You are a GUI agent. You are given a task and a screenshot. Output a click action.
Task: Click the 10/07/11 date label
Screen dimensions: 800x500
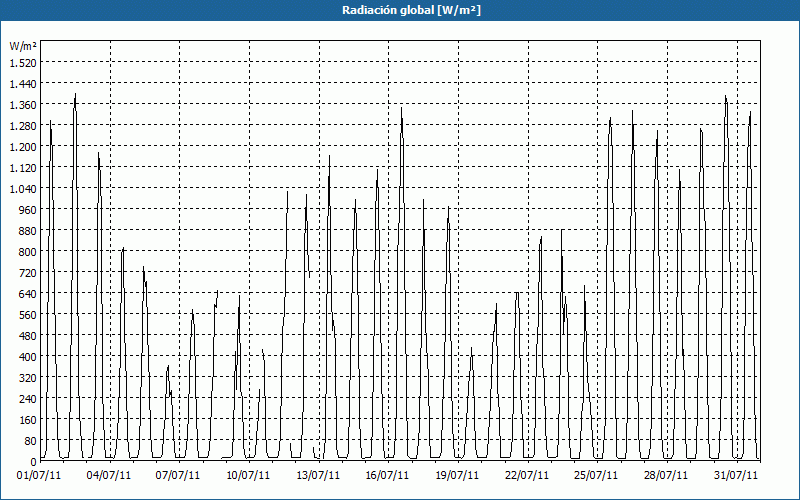click(x=248, y=476)
